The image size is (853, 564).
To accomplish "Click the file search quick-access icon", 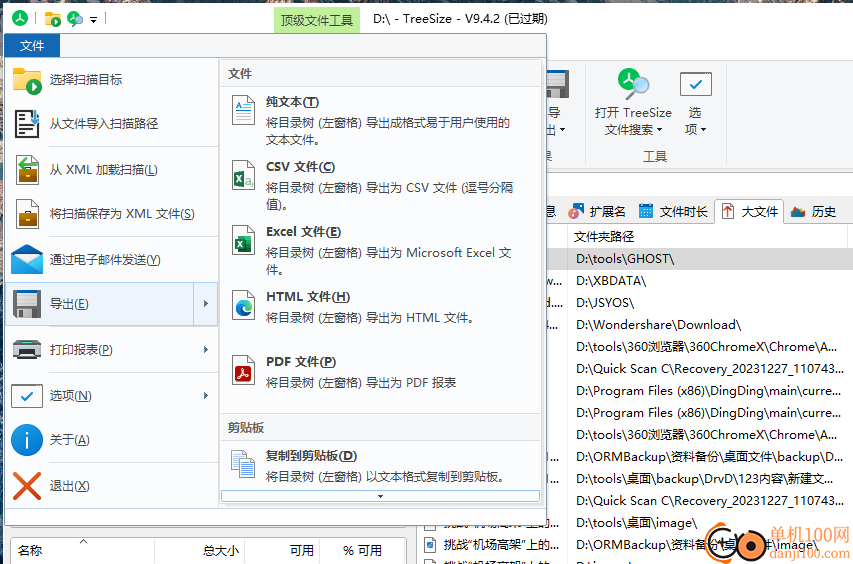I will [x=75, y=19].
